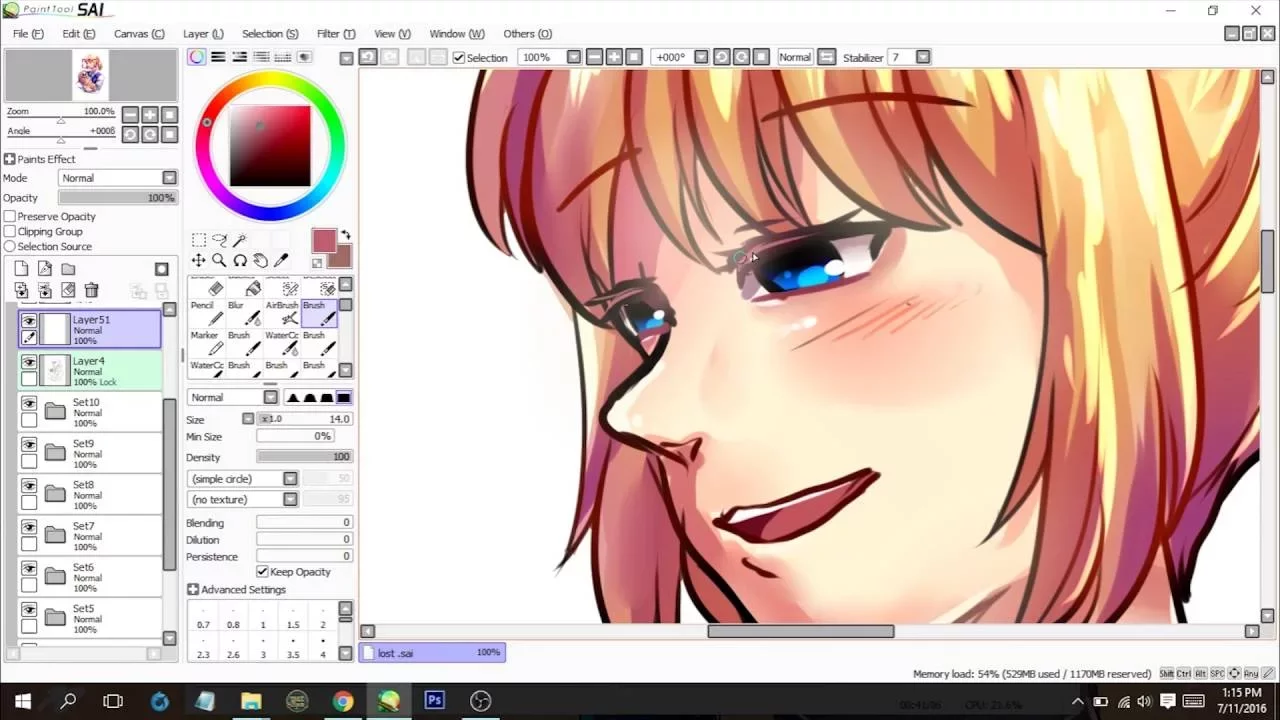
Task: Create a new layer set folder
Action: (x=68, y=269)
